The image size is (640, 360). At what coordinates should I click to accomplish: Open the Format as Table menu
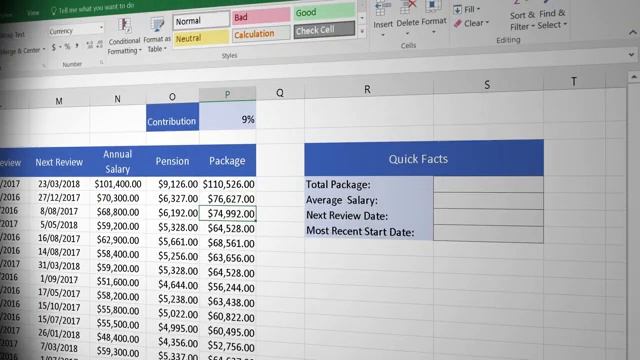157,36
